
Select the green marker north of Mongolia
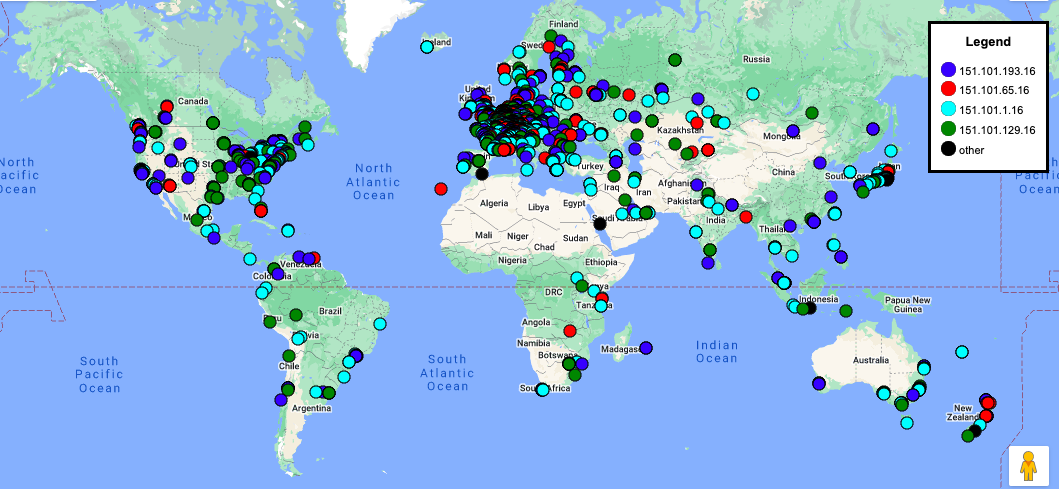[812, 113]
